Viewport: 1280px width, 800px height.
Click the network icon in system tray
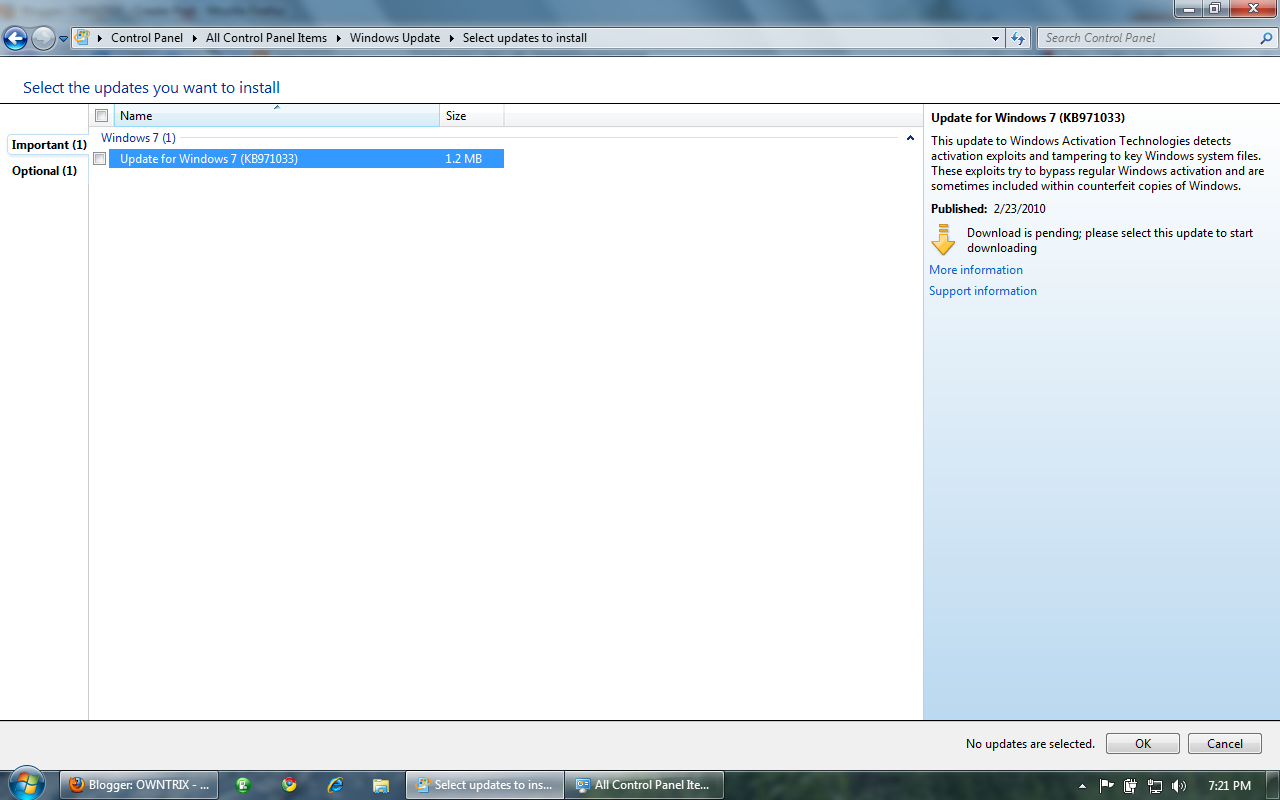pos(1157,785)
